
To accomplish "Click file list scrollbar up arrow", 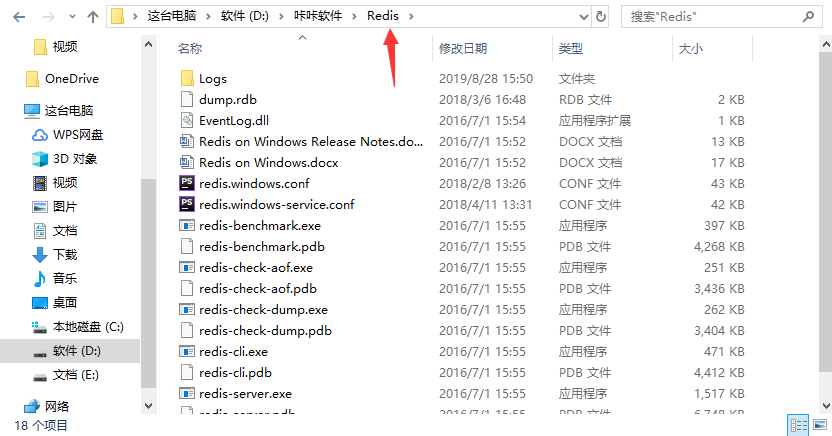I will 826,45.
